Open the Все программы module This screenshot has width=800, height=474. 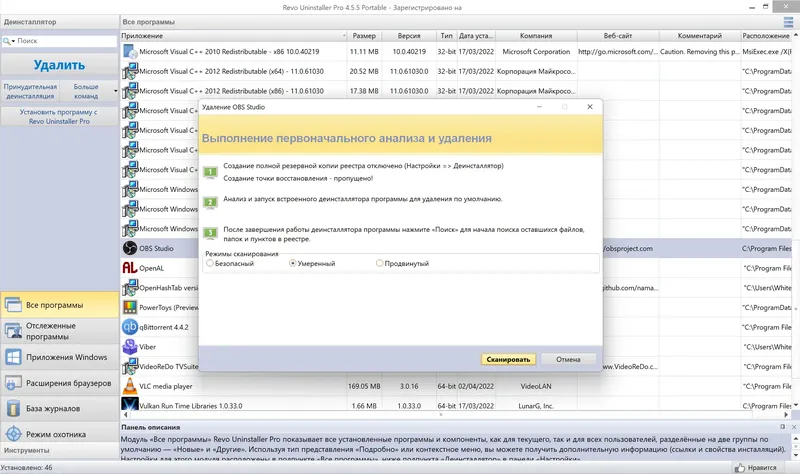pyautogui.click(x=60, y=305)
